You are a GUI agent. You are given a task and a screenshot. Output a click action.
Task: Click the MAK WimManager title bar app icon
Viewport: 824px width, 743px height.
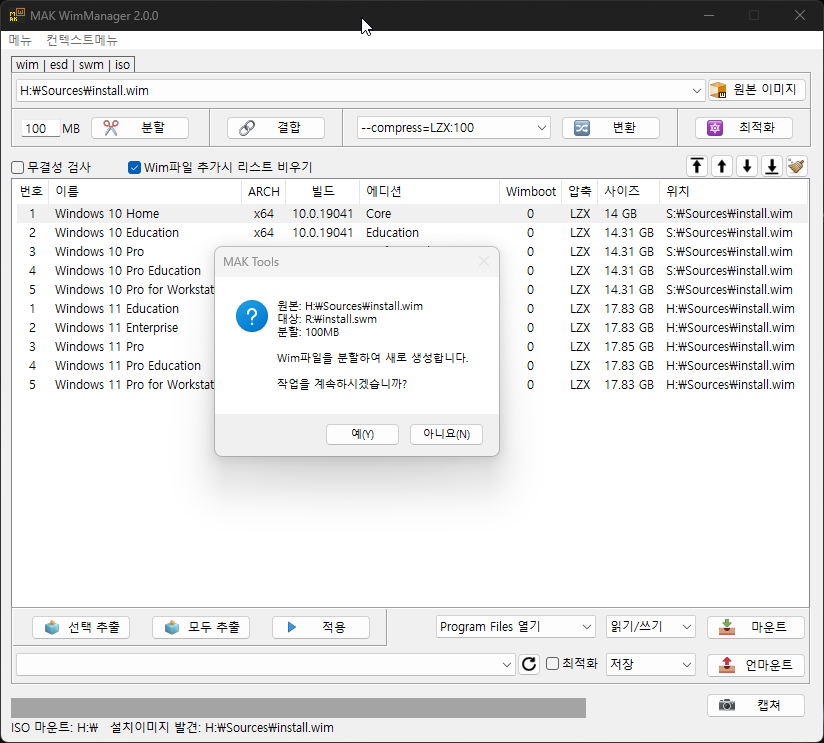tap(17, 15)
